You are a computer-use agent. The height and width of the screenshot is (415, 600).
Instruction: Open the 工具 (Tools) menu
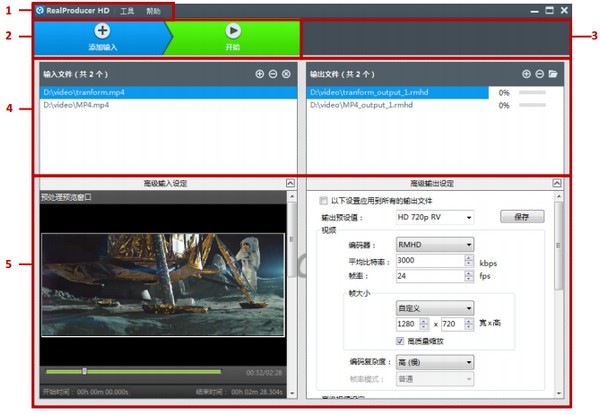coord(127,10)
